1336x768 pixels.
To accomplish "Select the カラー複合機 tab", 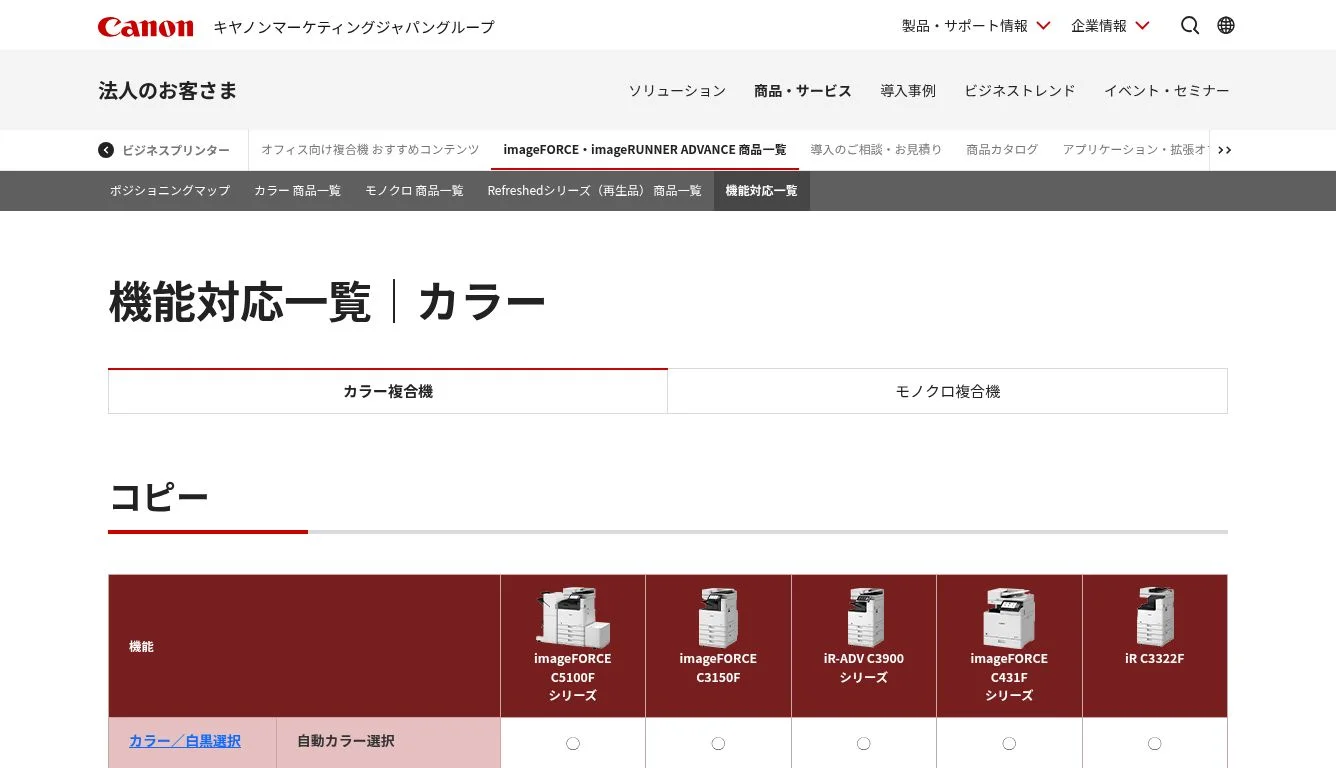I will tap(388, 392).
